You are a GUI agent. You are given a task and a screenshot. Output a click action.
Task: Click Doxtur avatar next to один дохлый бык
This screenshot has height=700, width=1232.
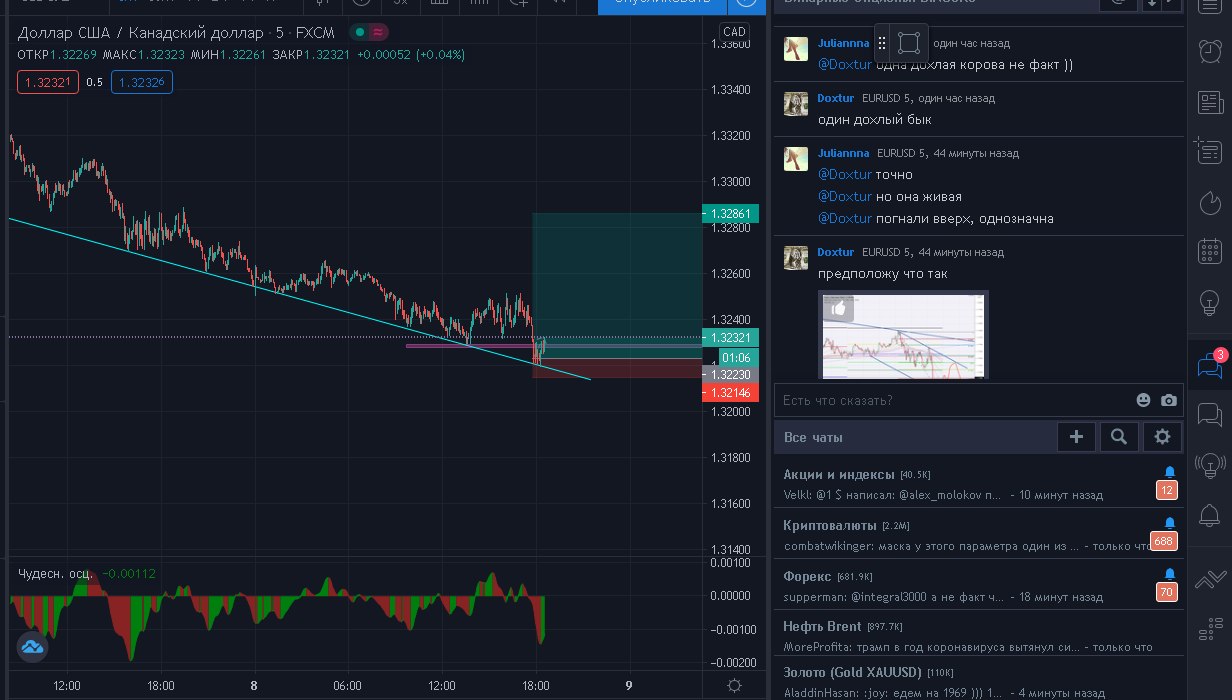click(x=796, y=104)
